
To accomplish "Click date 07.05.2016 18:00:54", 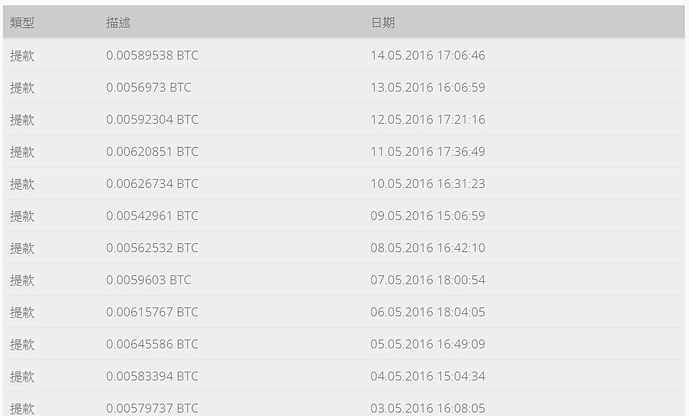I will [428, 280].
